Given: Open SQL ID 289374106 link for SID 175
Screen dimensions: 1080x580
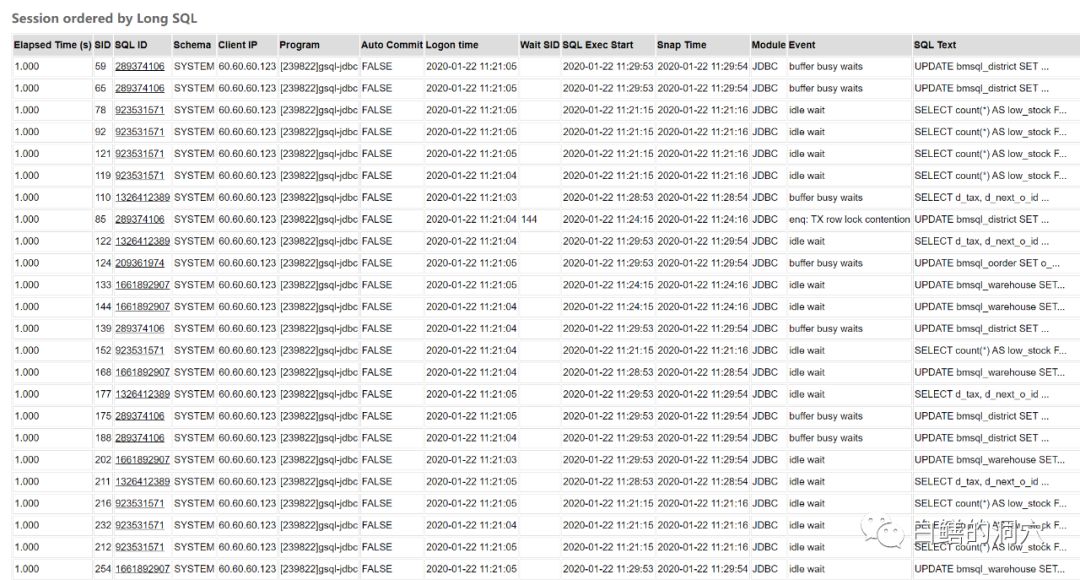Looking at the screenshot, I should click(139, 417).
